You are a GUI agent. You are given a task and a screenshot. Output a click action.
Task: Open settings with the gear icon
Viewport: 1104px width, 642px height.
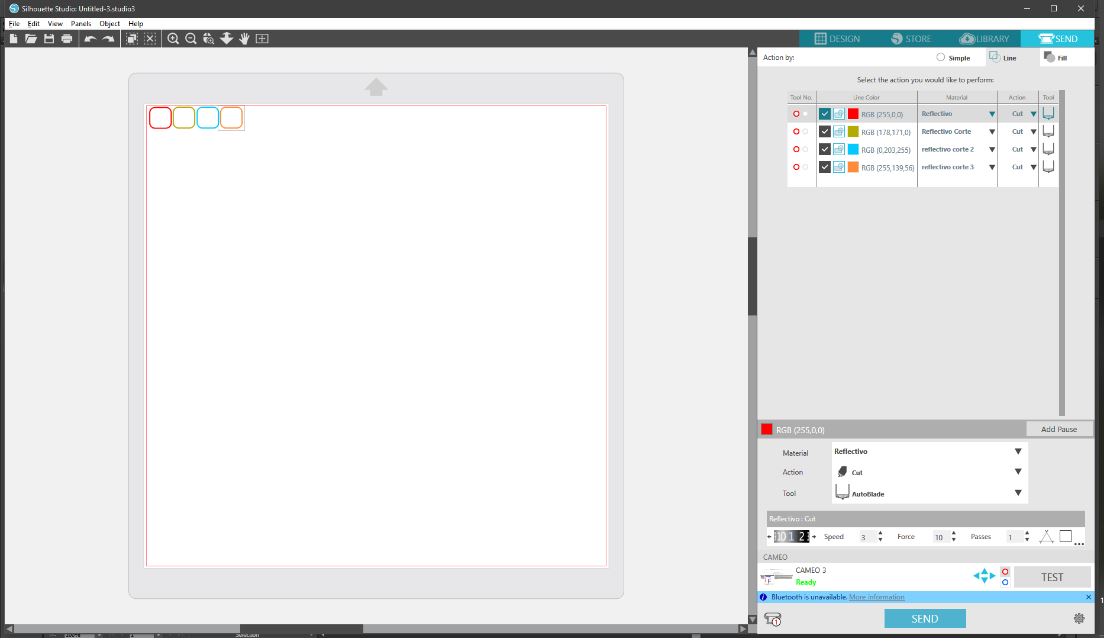pos(1079,619)
